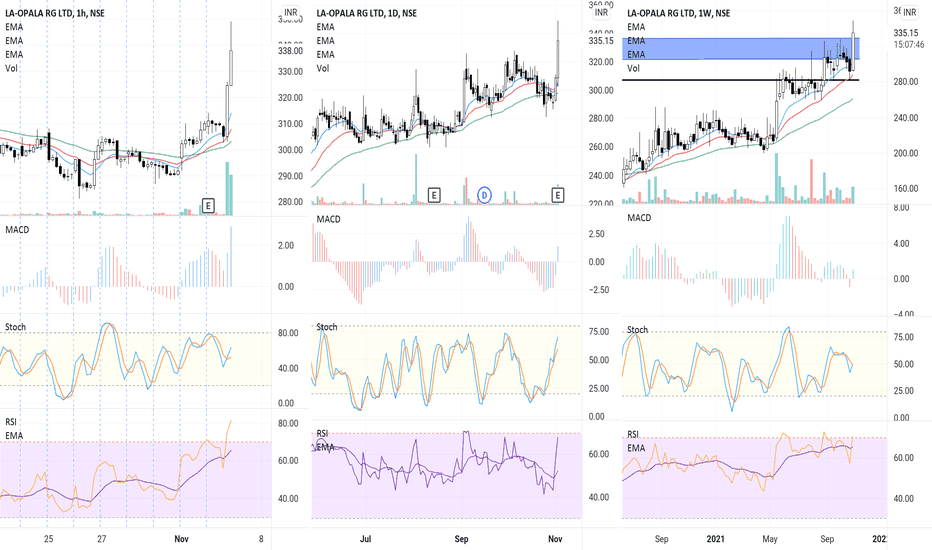Click the May label on 1W time axis
This screenshot has height=550, width=932.
coord(770,539)
